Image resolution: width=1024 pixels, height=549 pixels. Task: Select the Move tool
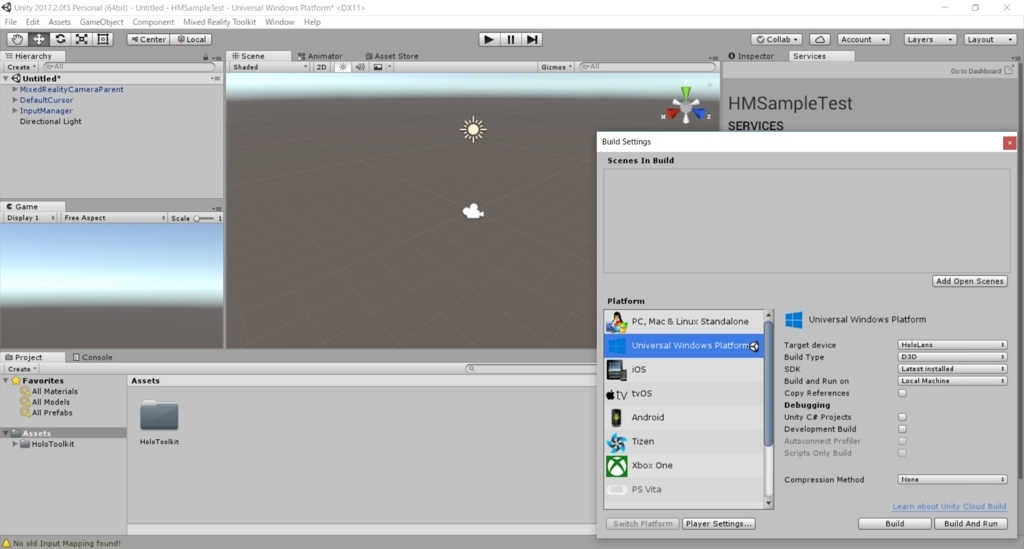click(39, 39)
